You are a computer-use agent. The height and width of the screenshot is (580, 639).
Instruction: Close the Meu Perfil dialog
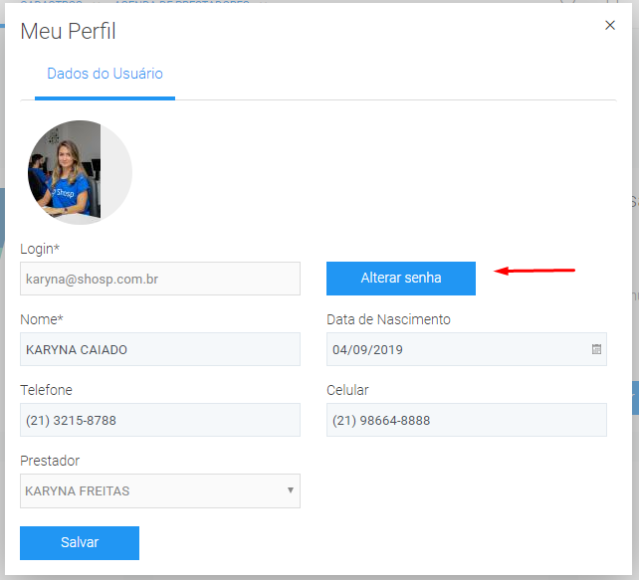pos(610,25)
